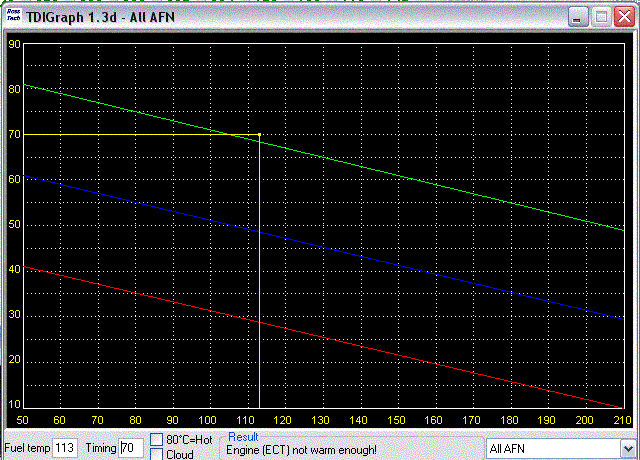Select the Timing value field
The width and height of the screenshot is (640, 460).
[131, 448]
